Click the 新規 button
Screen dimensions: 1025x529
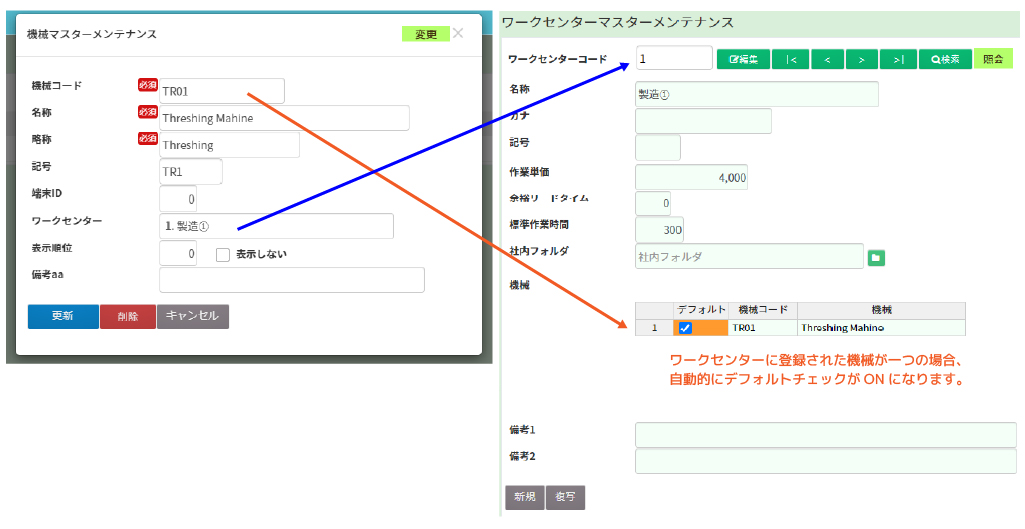(x=524, y=497)
